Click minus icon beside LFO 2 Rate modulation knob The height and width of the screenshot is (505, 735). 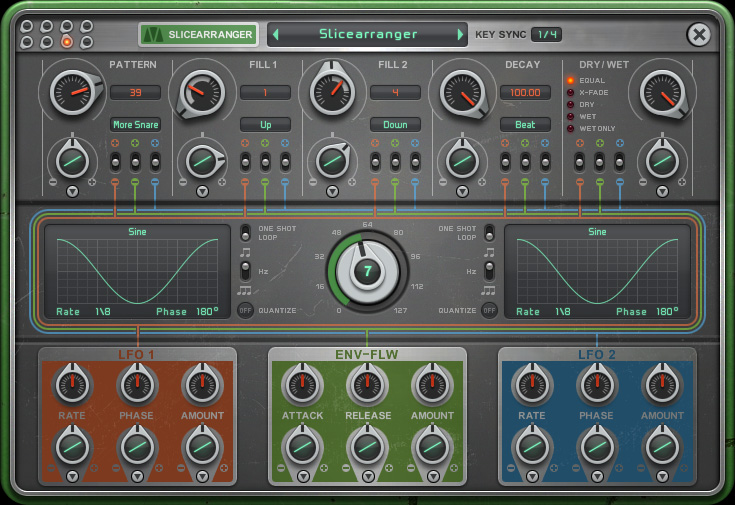point(510,468)
